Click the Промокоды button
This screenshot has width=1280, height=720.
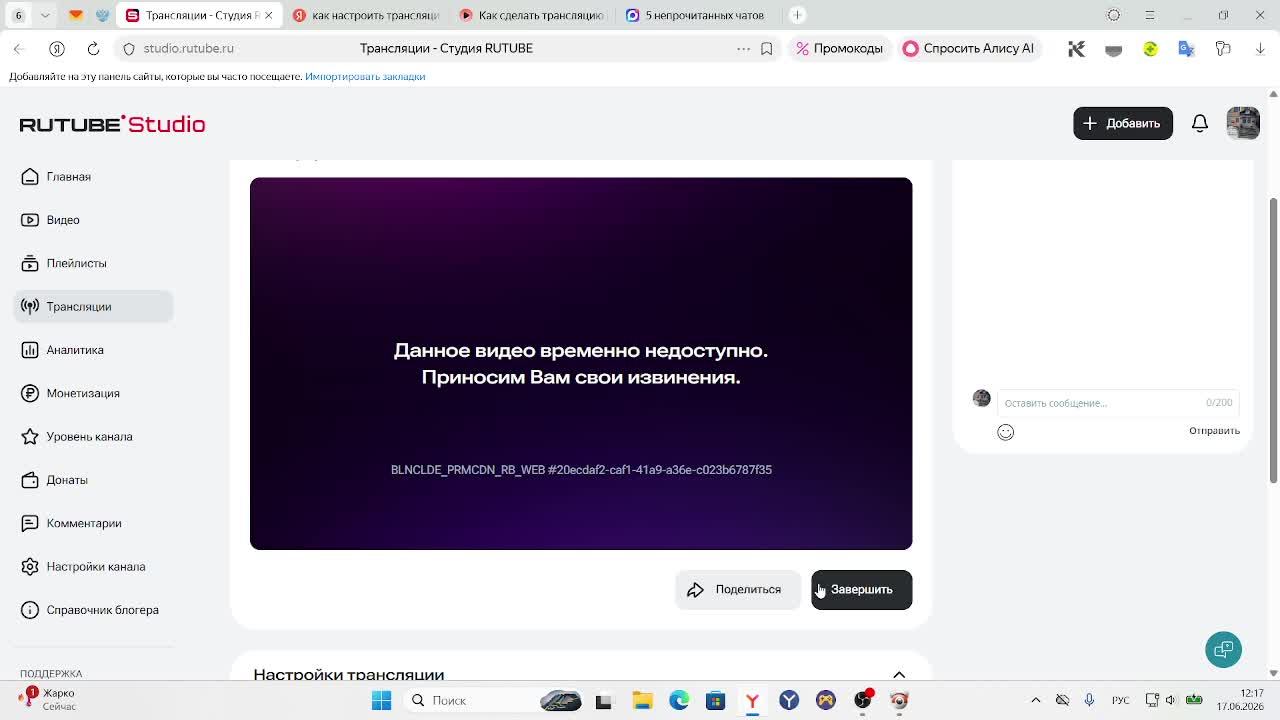click(840, 48)
